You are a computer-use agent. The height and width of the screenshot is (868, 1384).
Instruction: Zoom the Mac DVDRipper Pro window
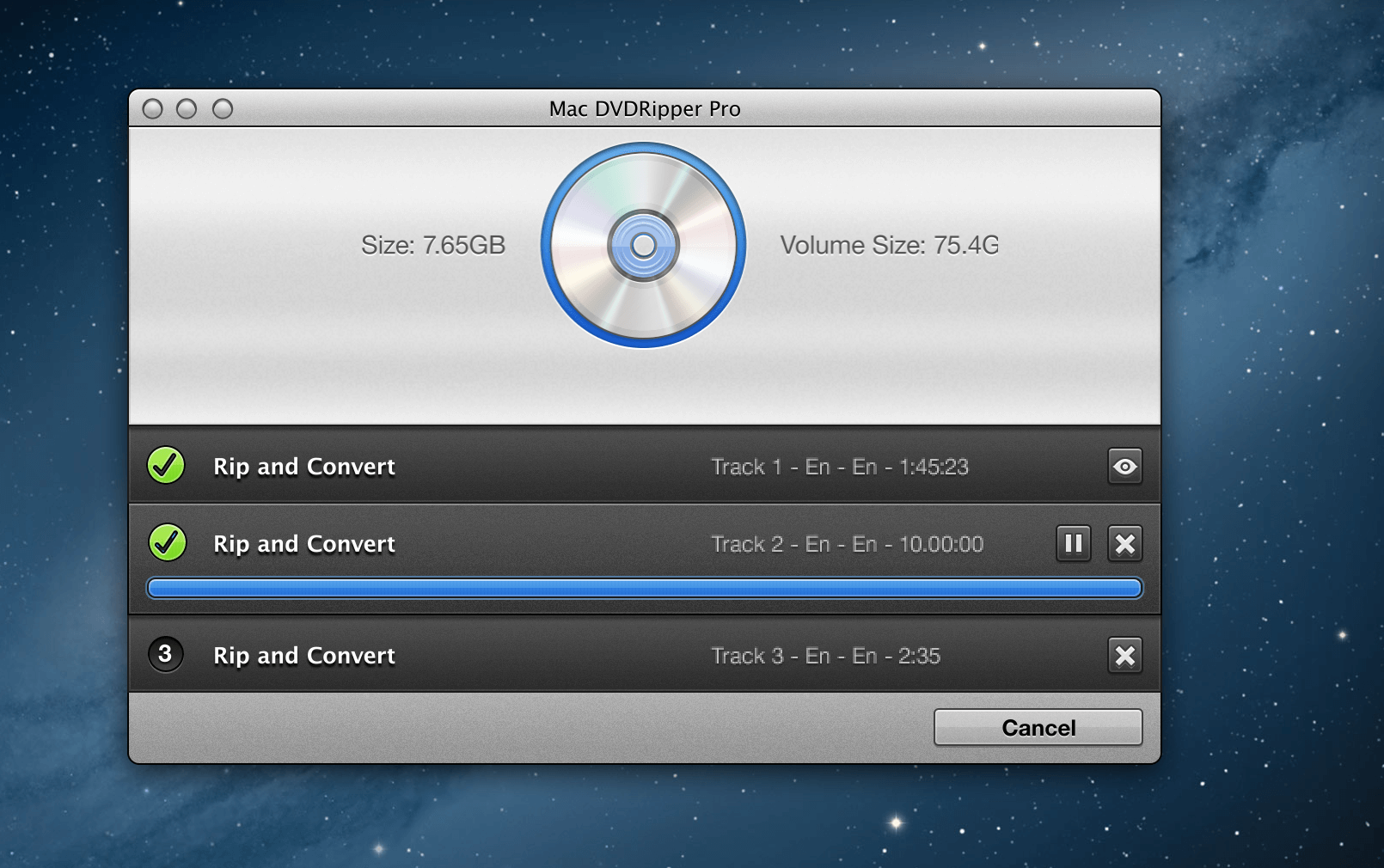point(223,109)
